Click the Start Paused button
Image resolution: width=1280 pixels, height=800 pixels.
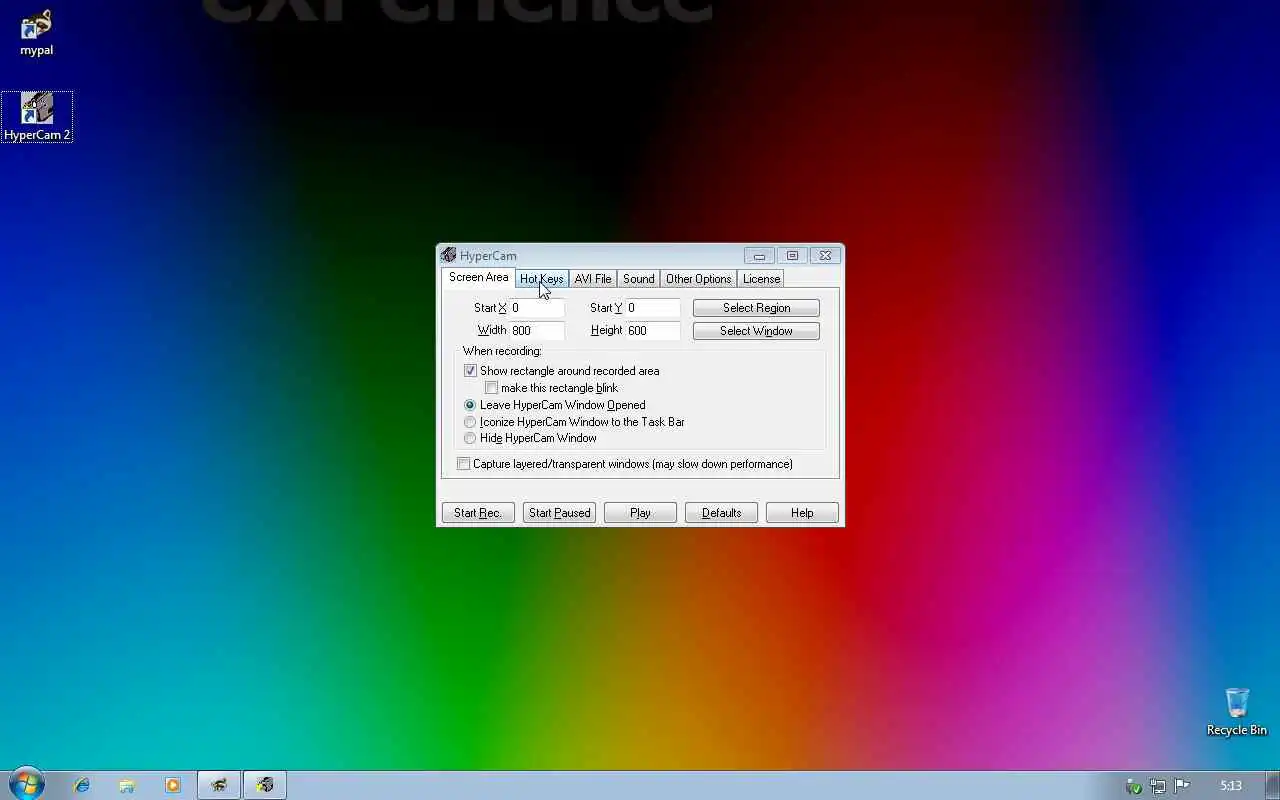559,513
